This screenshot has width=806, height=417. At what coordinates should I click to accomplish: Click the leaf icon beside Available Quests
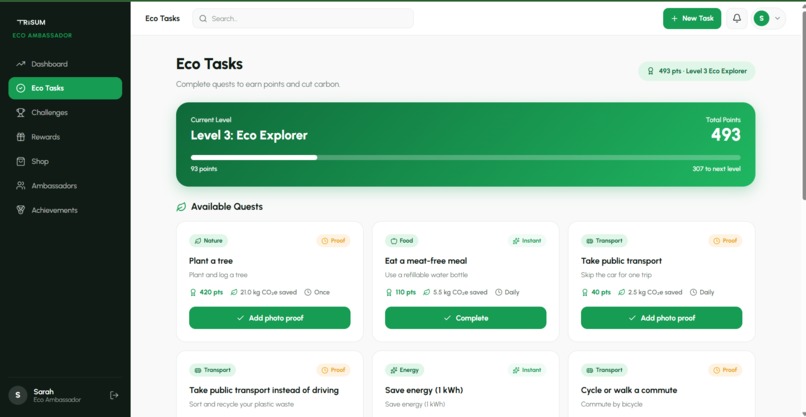[x=181, y=207]
